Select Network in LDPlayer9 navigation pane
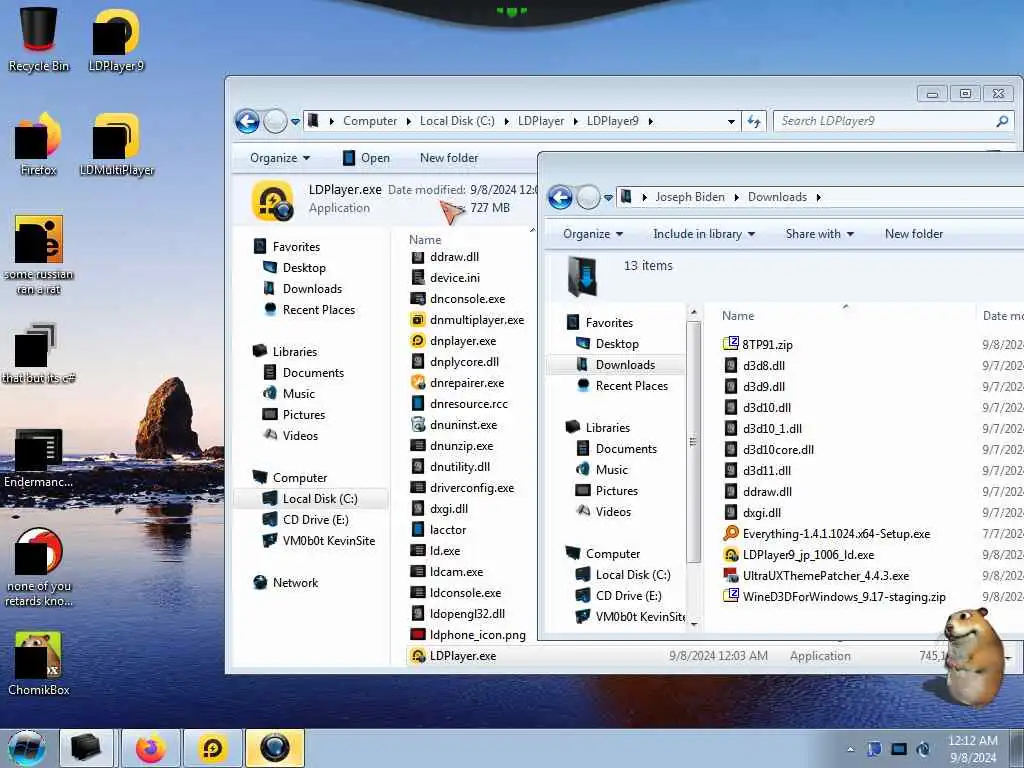This screenshot has width=1024, height=768. 286,583
